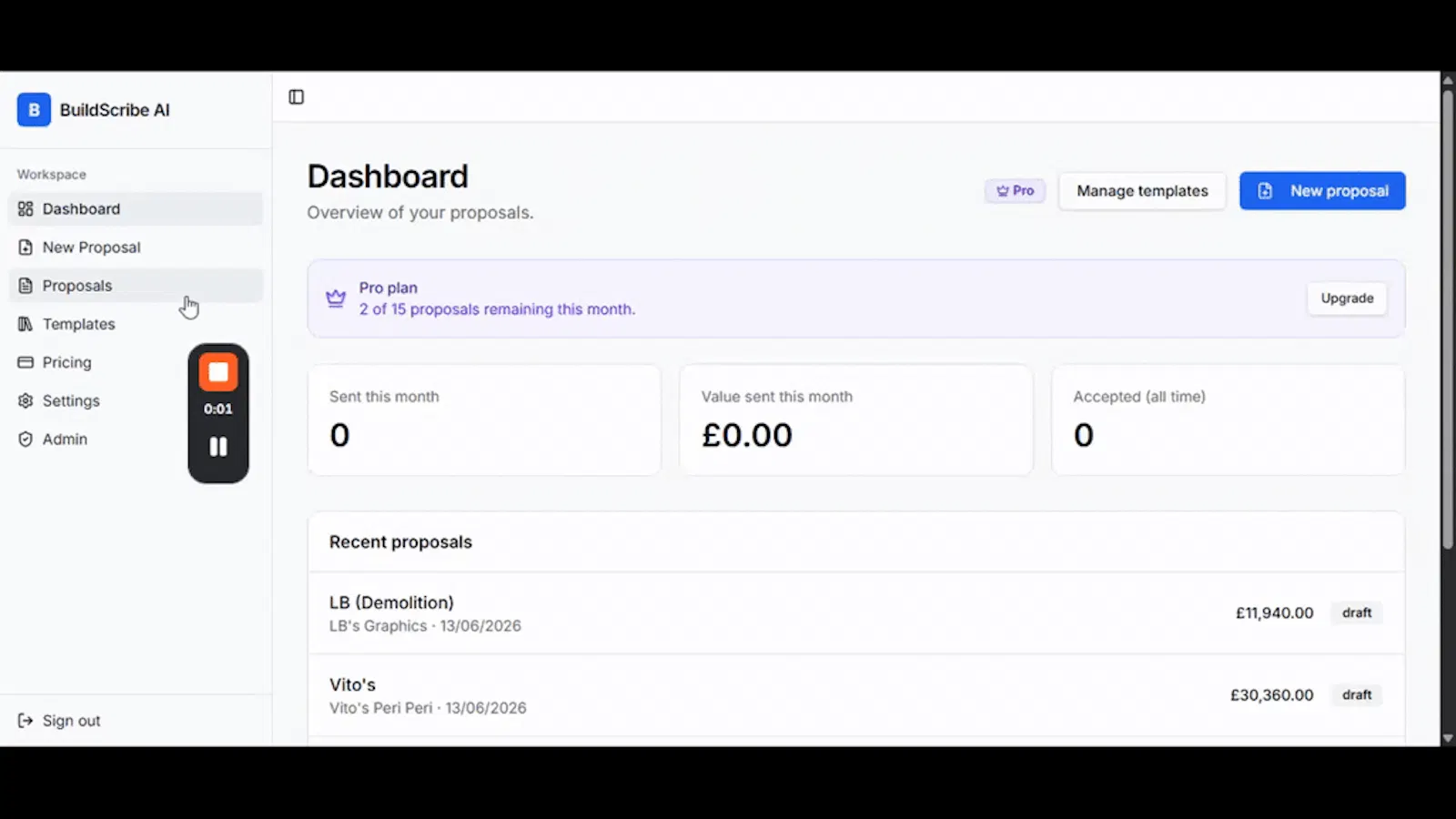Click the Manage templates button
This screenshot has width=1456, height=819.
tap(1142, 191)
